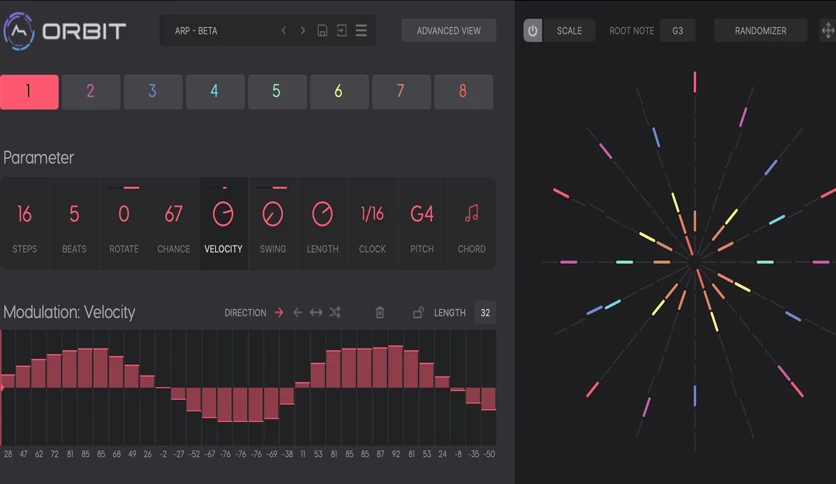This screenshot has width=836, height=484.
Task: Go to previous preset arrow
Action: click(x=284, y=30)
